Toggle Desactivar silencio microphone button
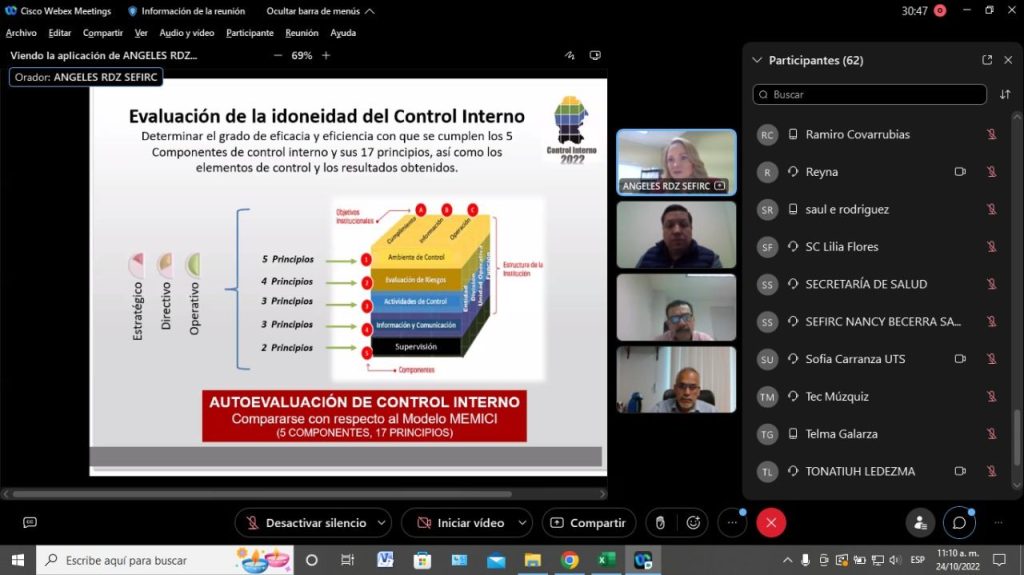Image resolution: width=1024 pixels, height=575 pixels. coord(306,522)
